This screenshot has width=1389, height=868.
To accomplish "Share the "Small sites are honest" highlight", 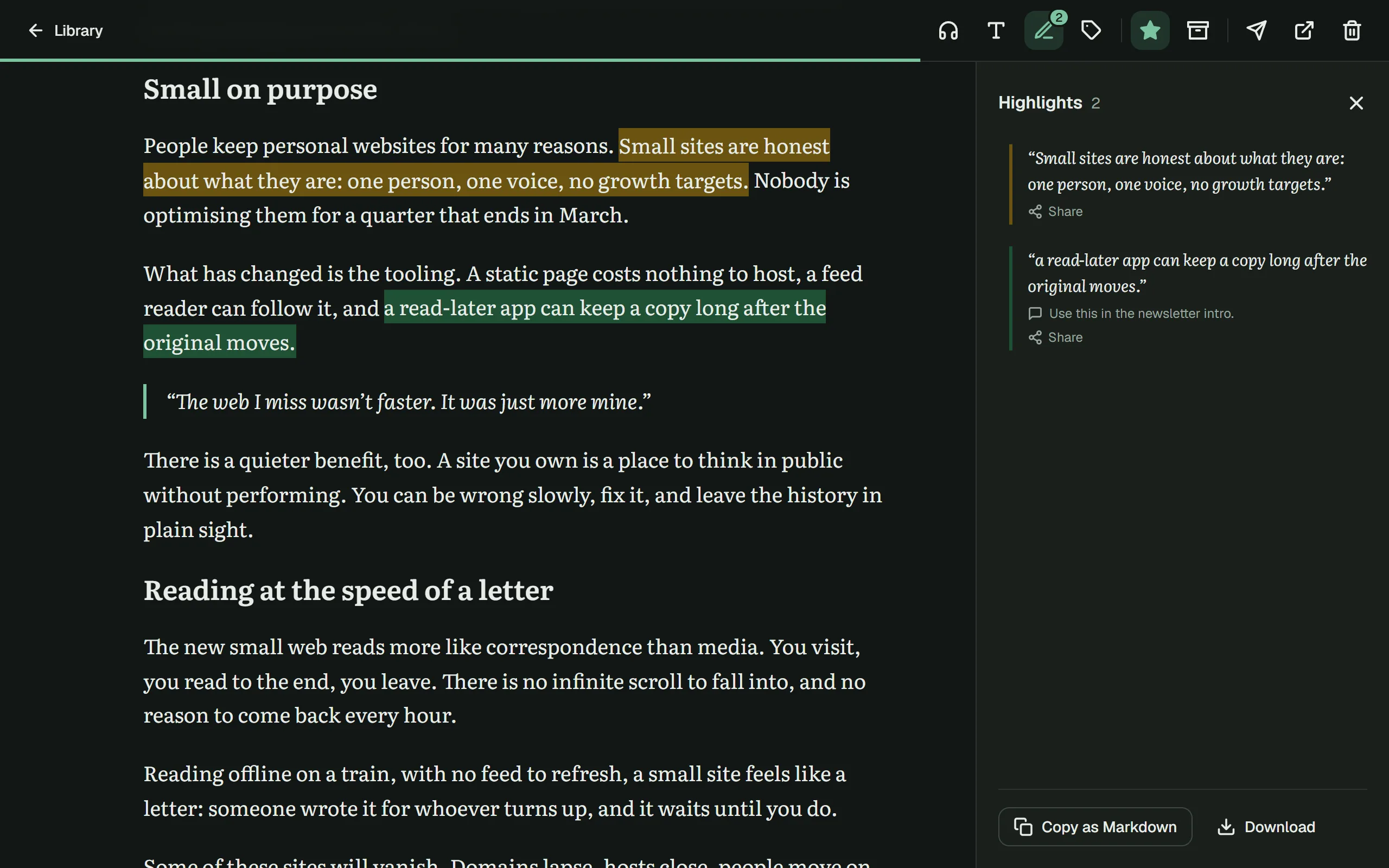I will [x=1055, y=212].
